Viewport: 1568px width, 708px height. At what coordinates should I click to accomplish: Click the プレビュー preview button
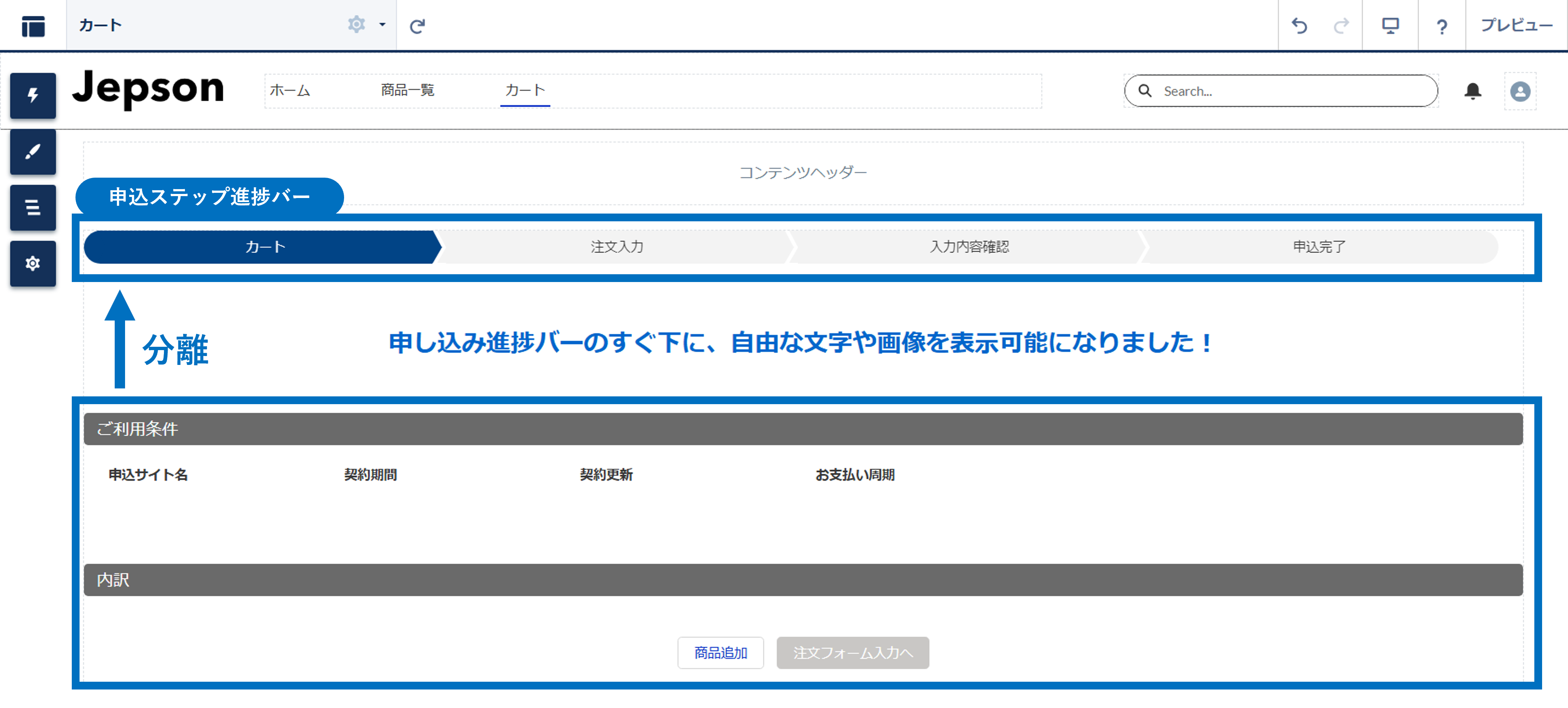click(1516, 26)
